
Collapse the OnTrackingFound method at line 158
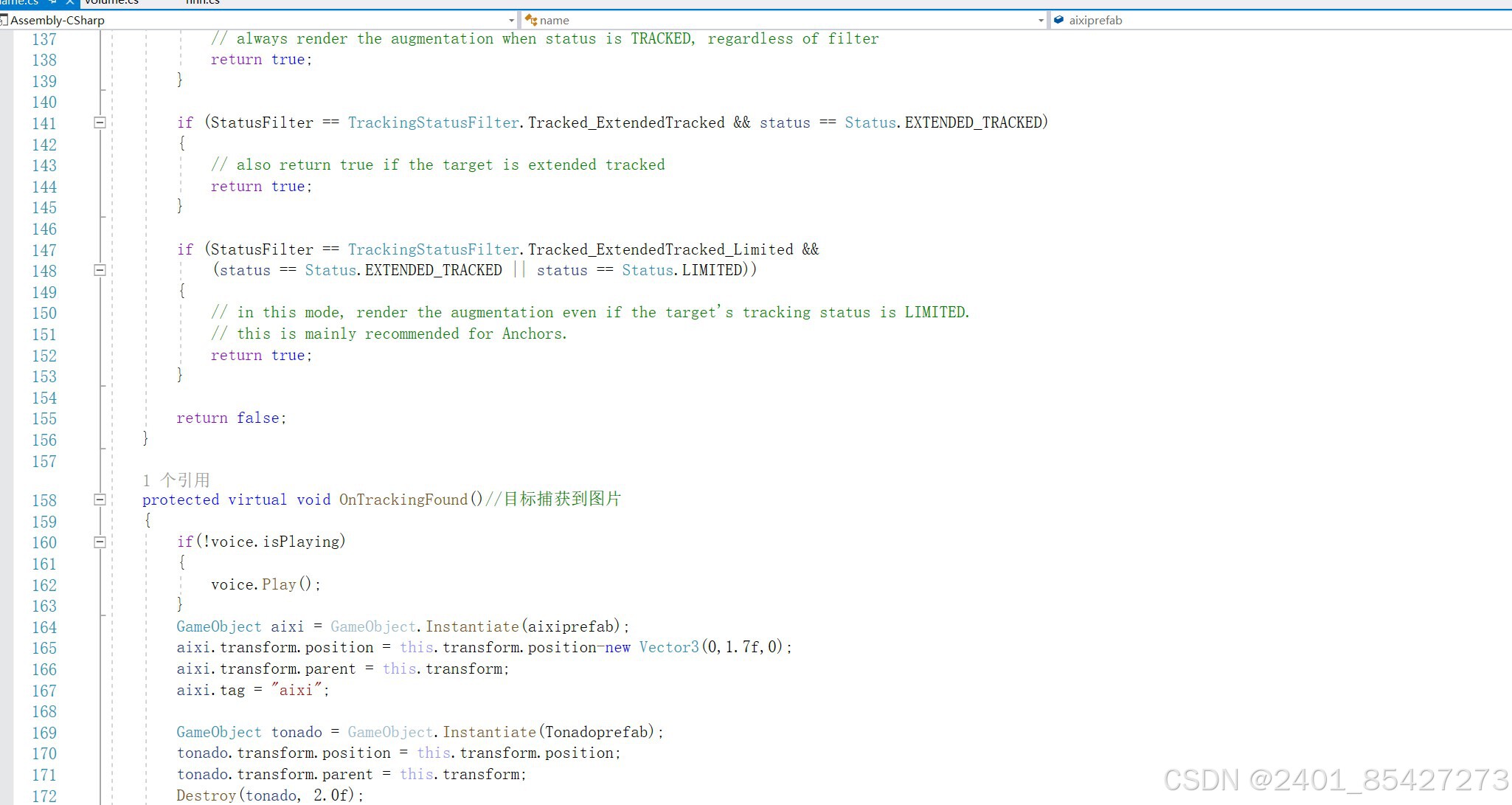click(100, 500)
